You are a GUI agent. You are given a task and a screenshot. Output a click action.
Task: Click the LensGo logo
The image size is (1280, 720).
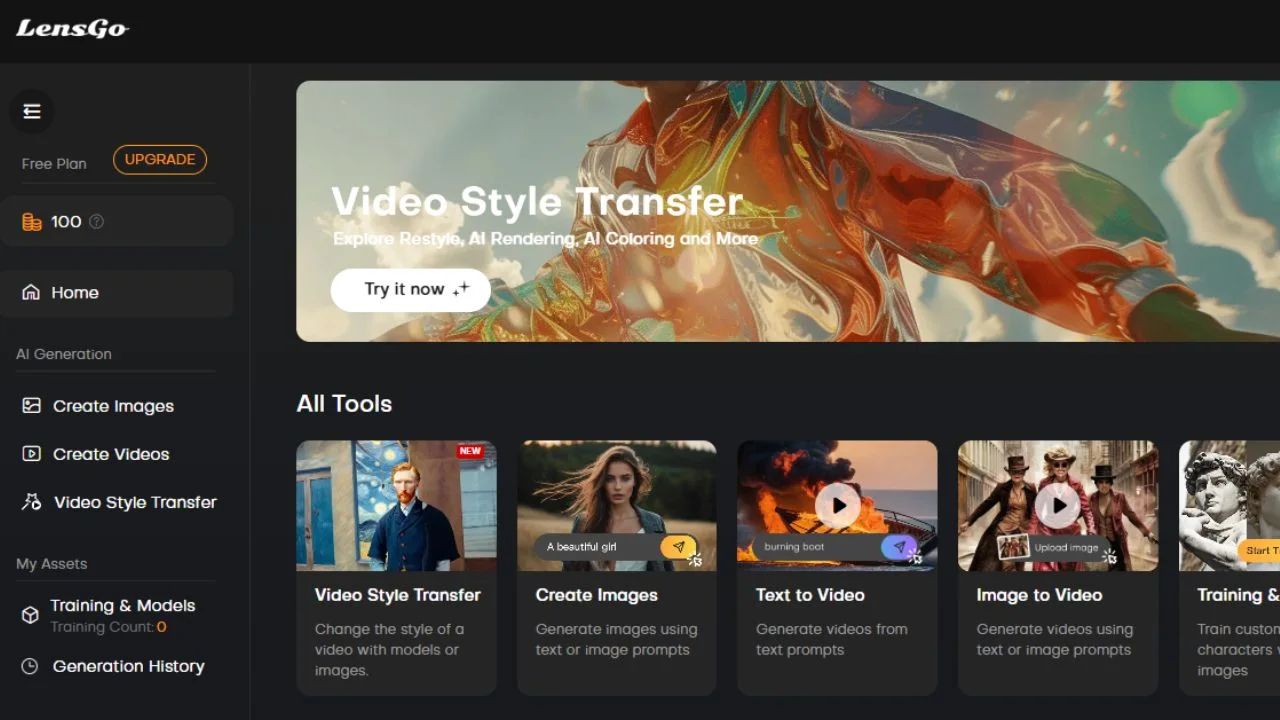[x=72, y=28]
